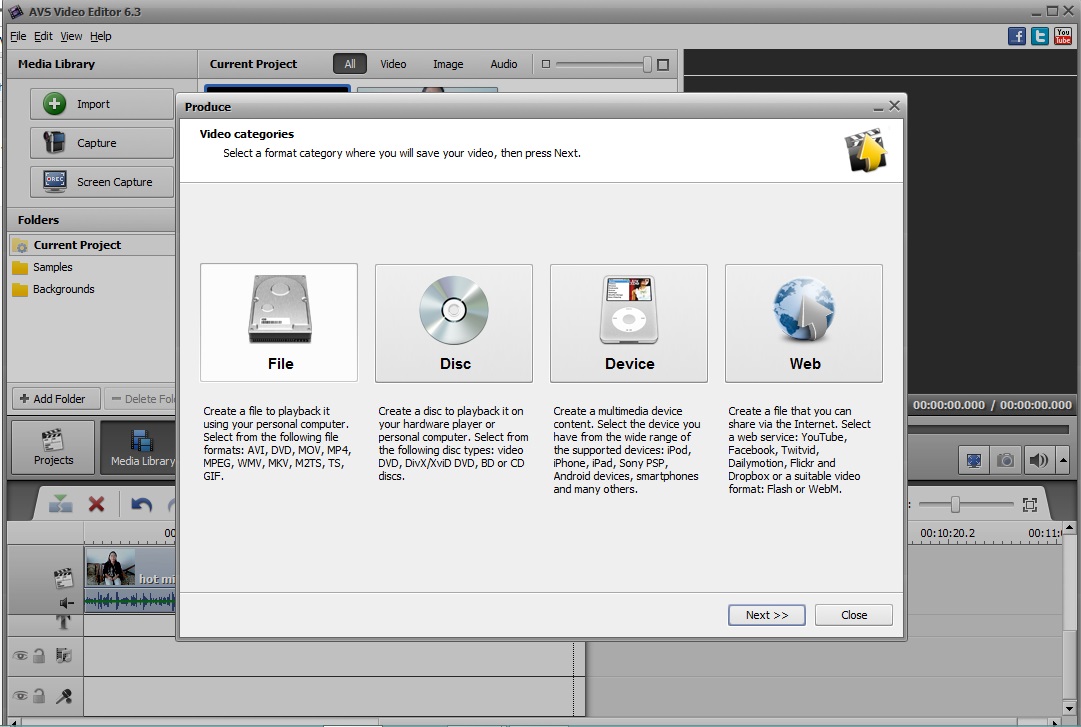Toggle preview fullscreen monitor icon
1081x727 pixels.
pyautogui.click(x=973, y=460)
